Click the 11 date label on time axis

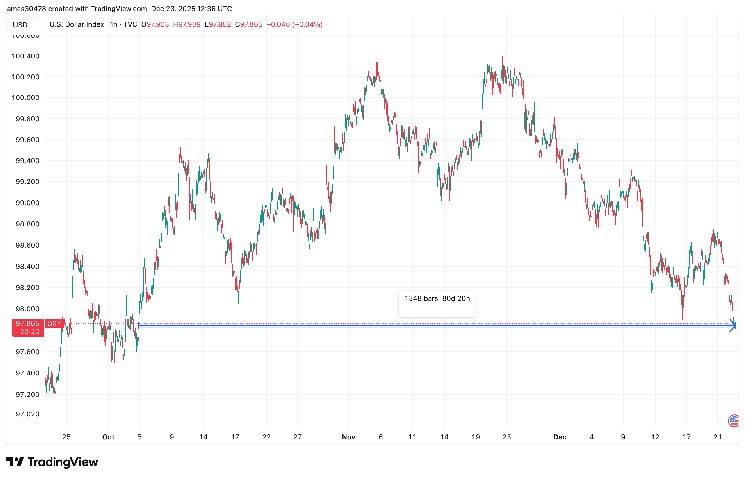pyautogui.click(x=412, y=436)
